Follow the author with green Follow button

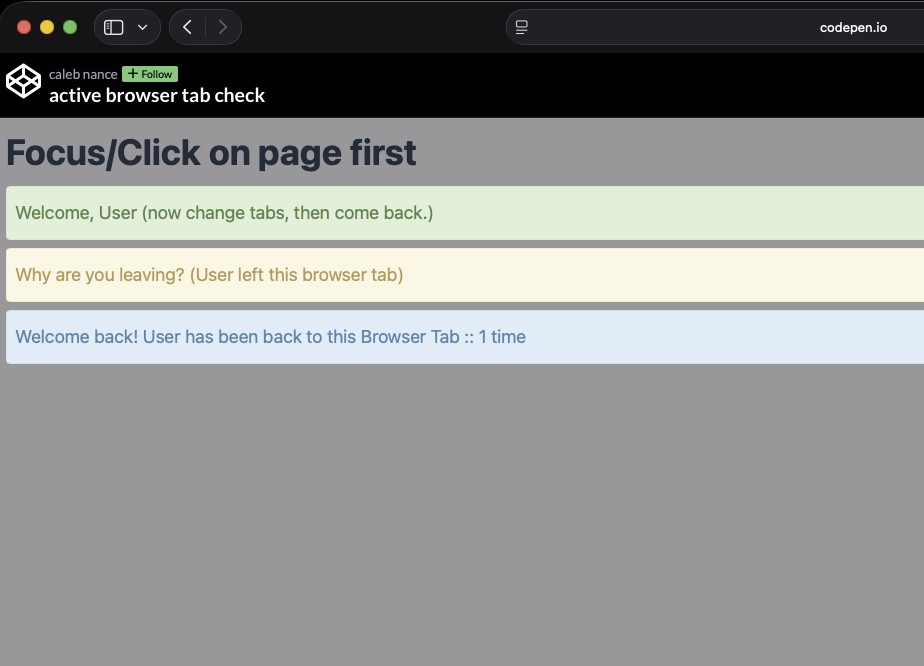coord(150,74)
